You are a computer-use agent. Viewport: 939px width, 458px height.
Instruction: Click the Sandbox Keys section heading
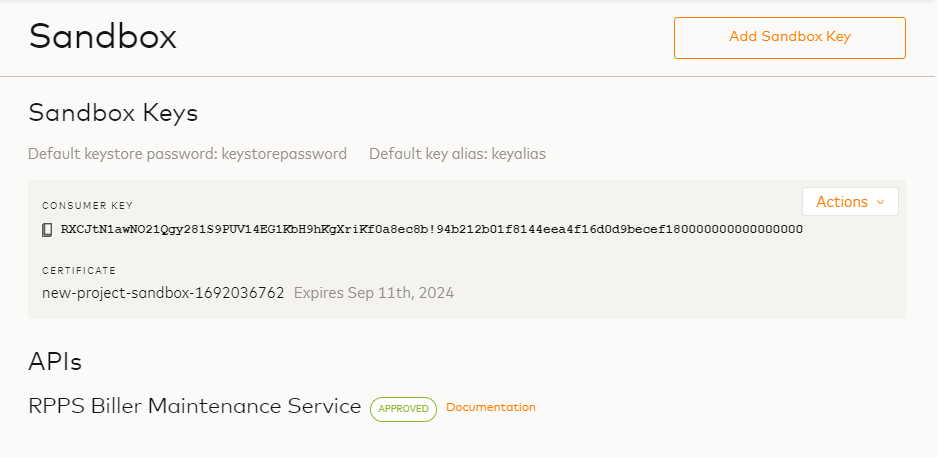tap(113, 113)
